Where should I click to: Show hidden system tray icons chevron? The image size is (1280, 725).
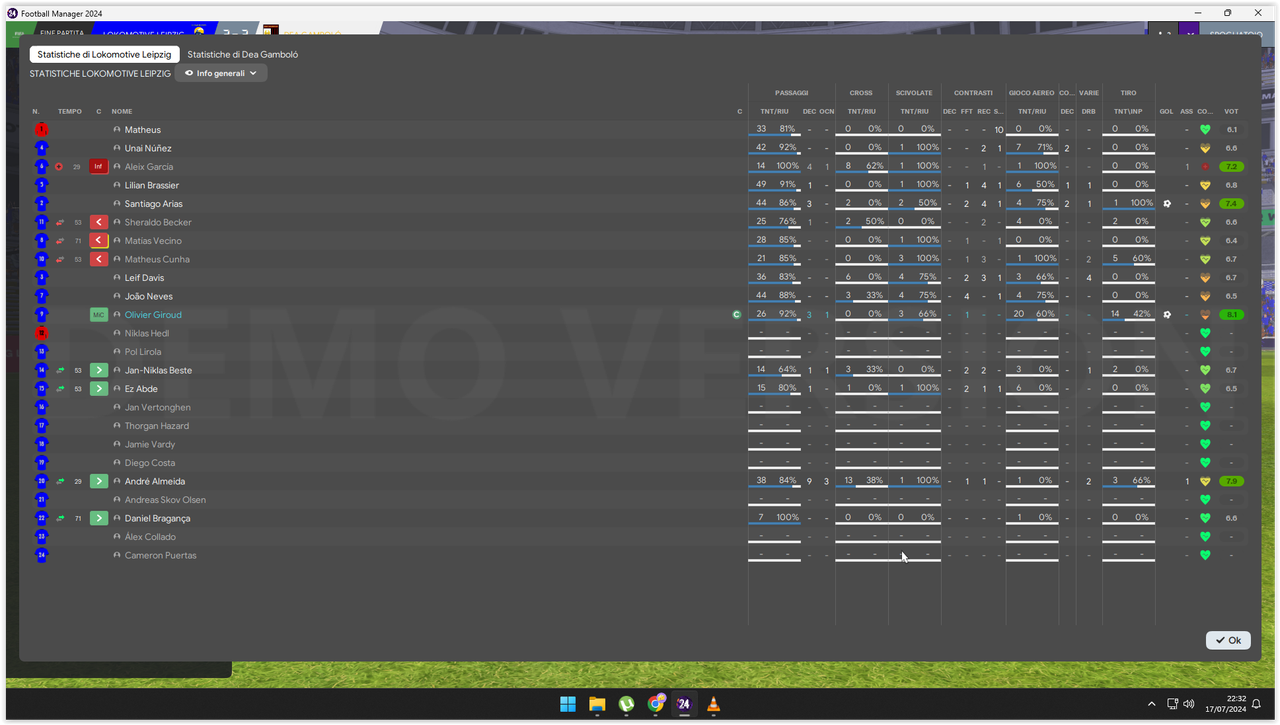click(1151, 704)
